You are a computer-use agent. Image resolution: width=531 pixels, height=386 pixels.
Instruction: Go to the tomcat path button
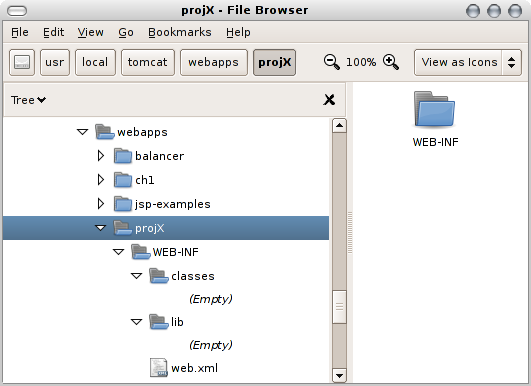[x=148, y=62]
